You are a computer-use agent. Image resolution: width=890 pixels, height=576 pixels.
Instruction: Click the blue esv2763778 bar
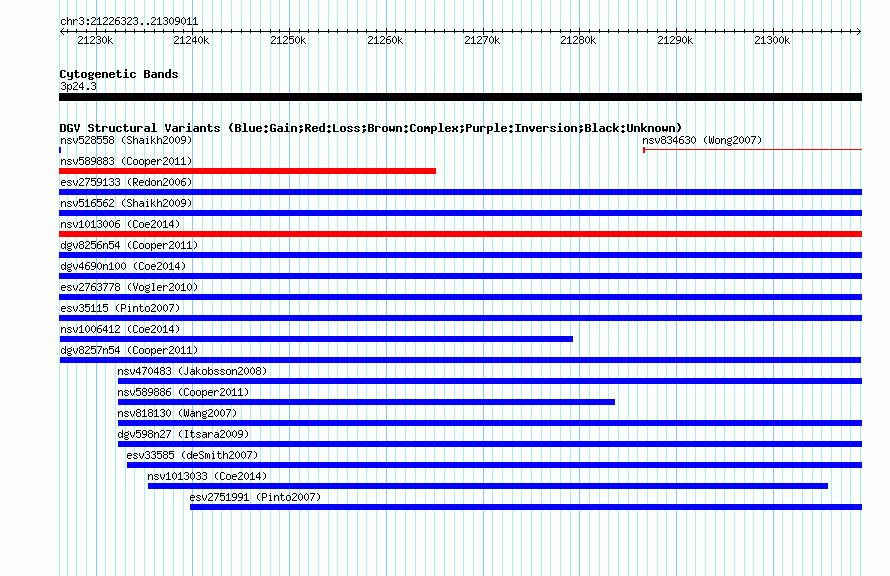pos(460,297)
